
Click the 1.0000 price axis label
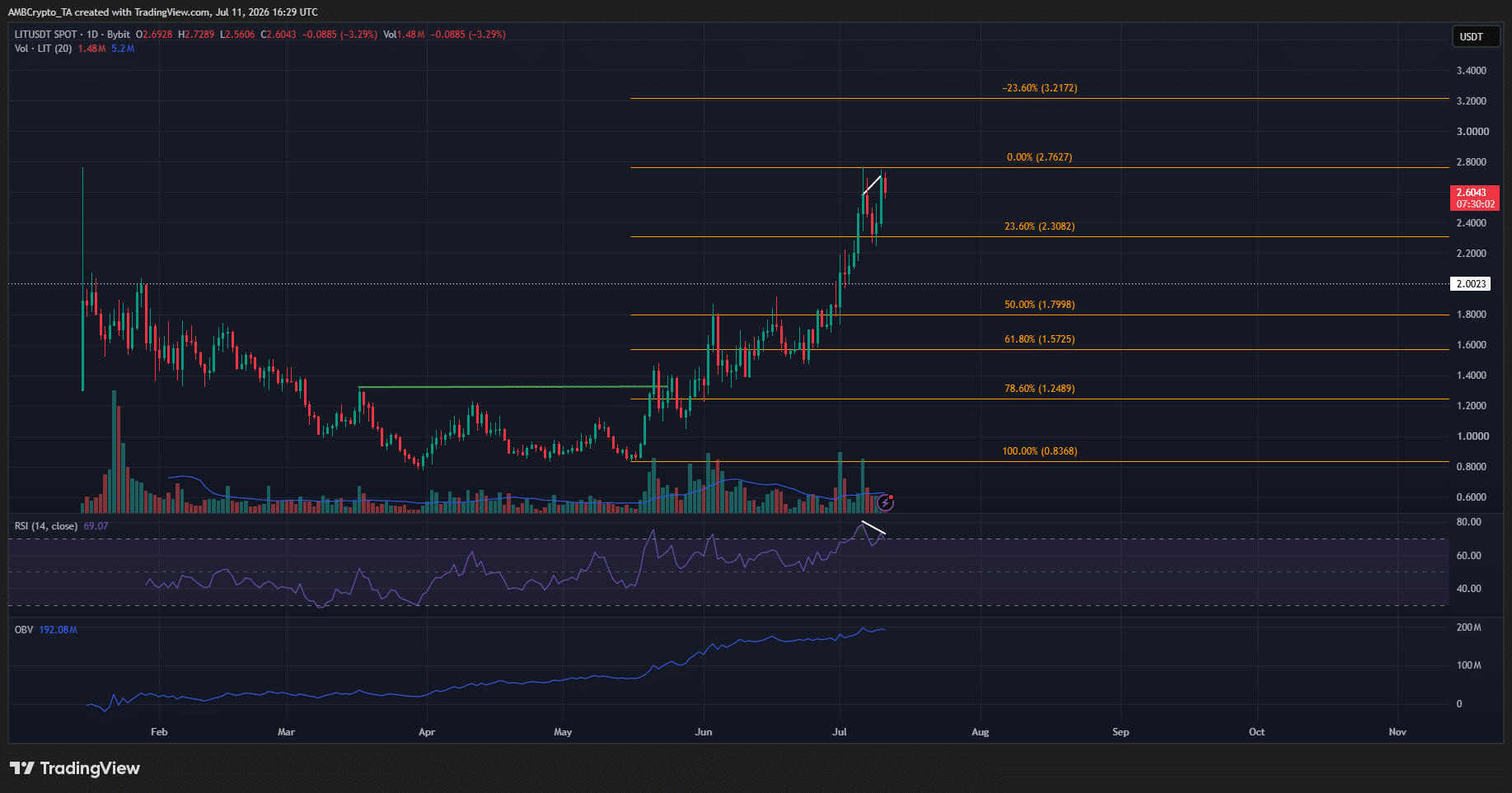tap(1472, 436)
